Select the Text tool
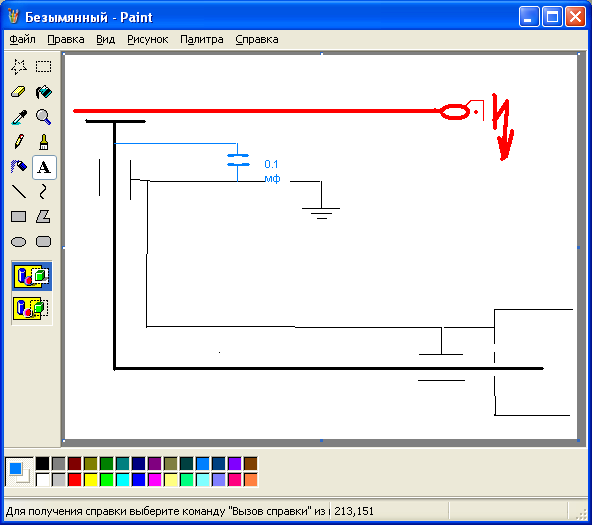This screenshot has width=592, height=525. pos(44,167)
